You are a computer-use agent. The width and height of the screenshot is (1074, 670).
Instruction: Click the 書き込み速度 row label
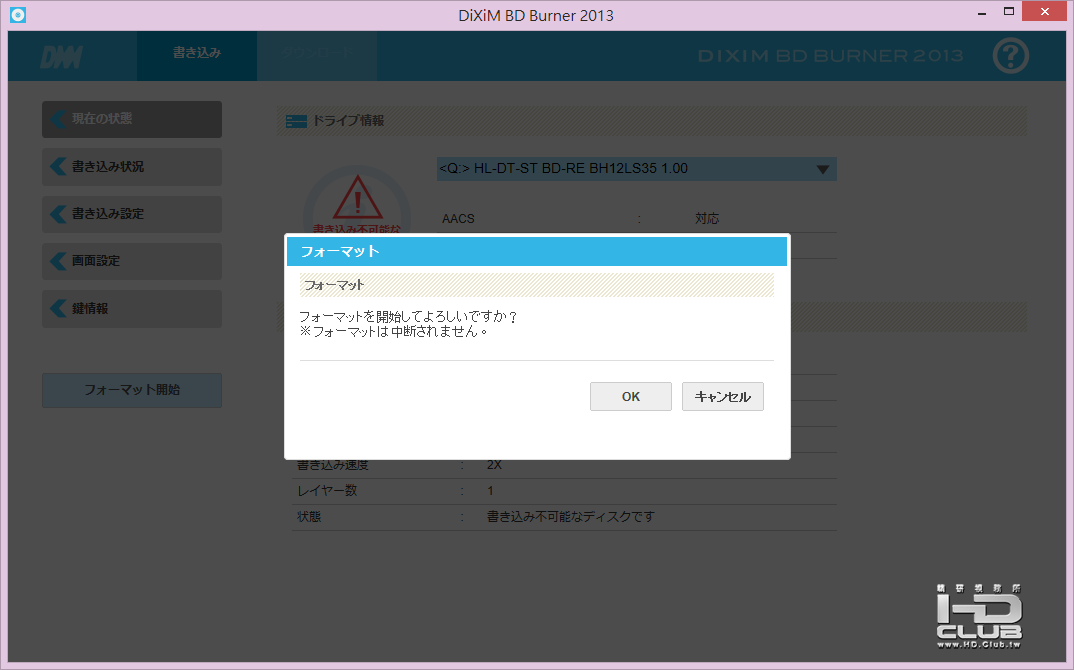click(332, 465)
